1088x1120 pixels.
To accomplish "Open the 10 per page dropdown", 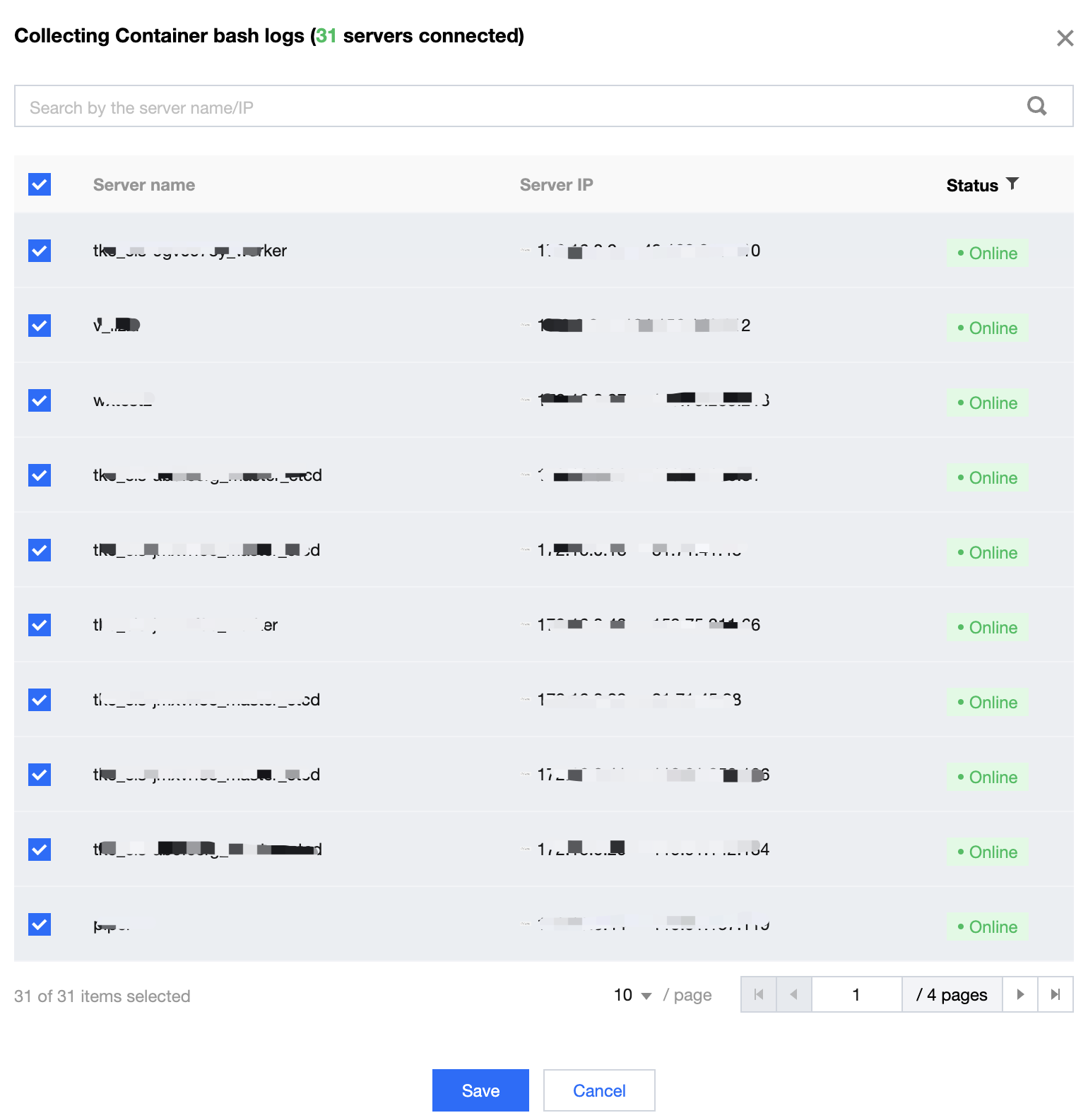I will tap(632, 995).
